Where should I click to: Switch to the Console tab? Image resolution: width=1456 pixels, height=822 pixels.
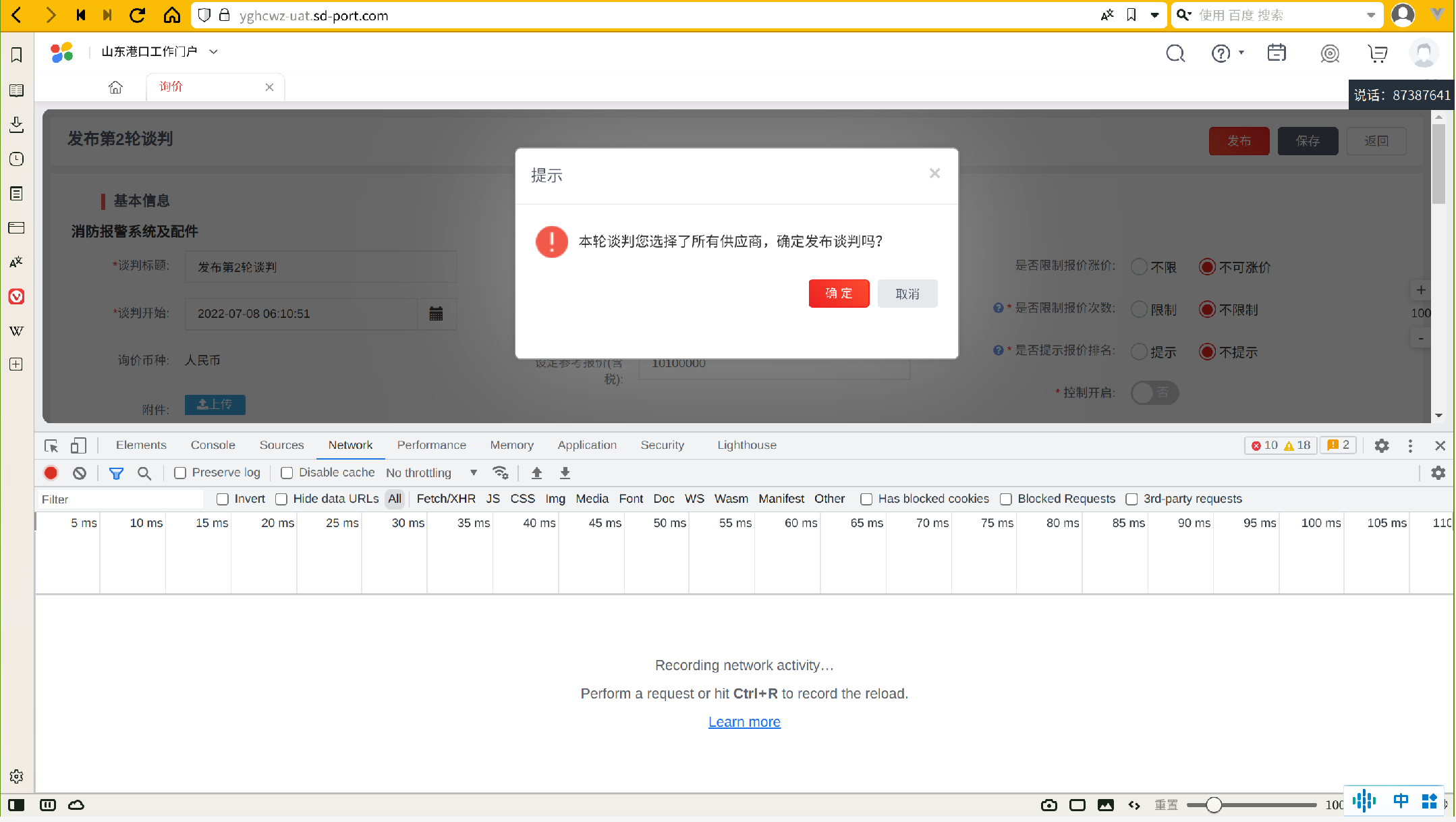point(213,445)
